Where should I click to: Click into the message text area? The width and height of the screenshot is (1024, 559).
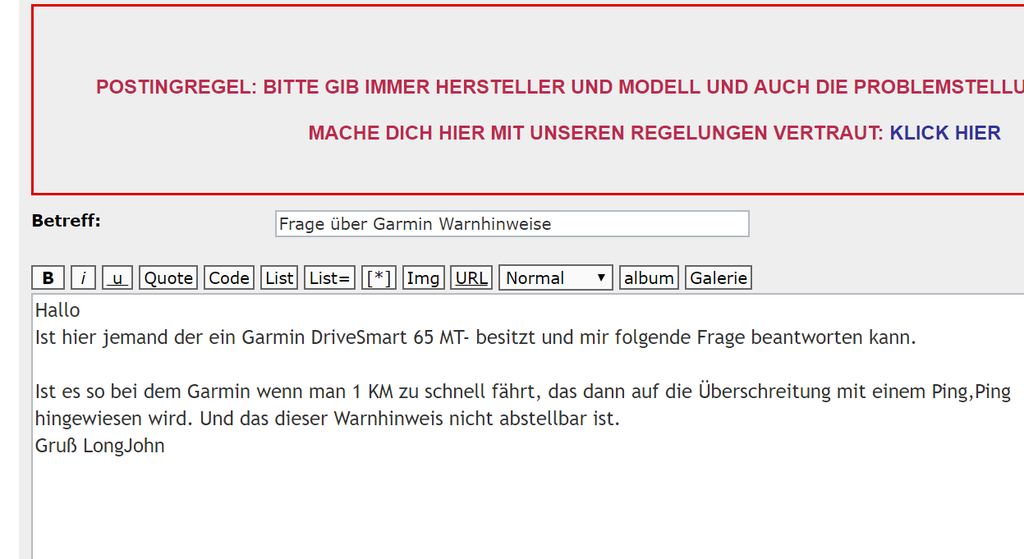click(528, 426)
